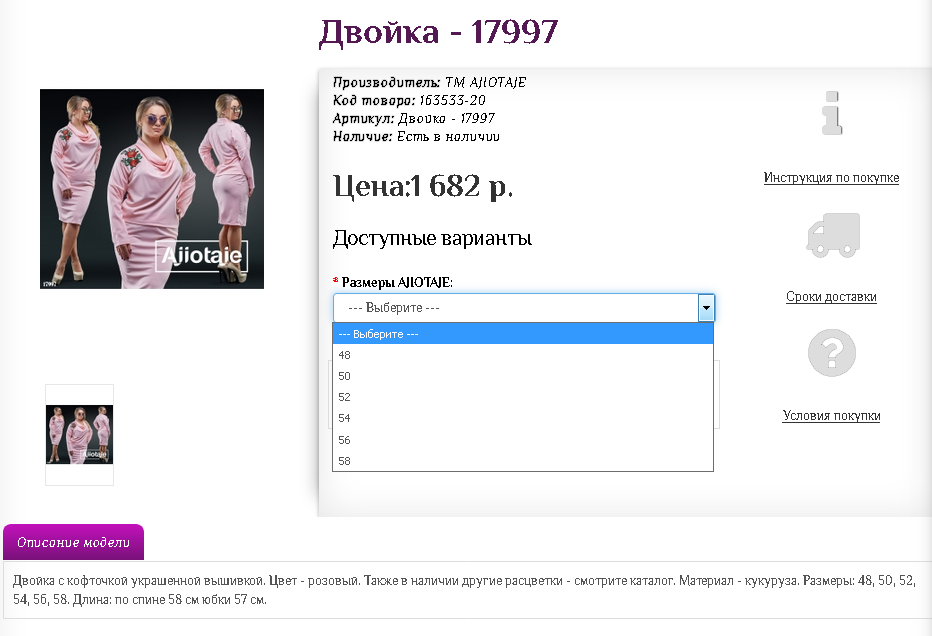Switch to the Описание модели tab
The image size is (932, 636).
click(x=74, y=543)
